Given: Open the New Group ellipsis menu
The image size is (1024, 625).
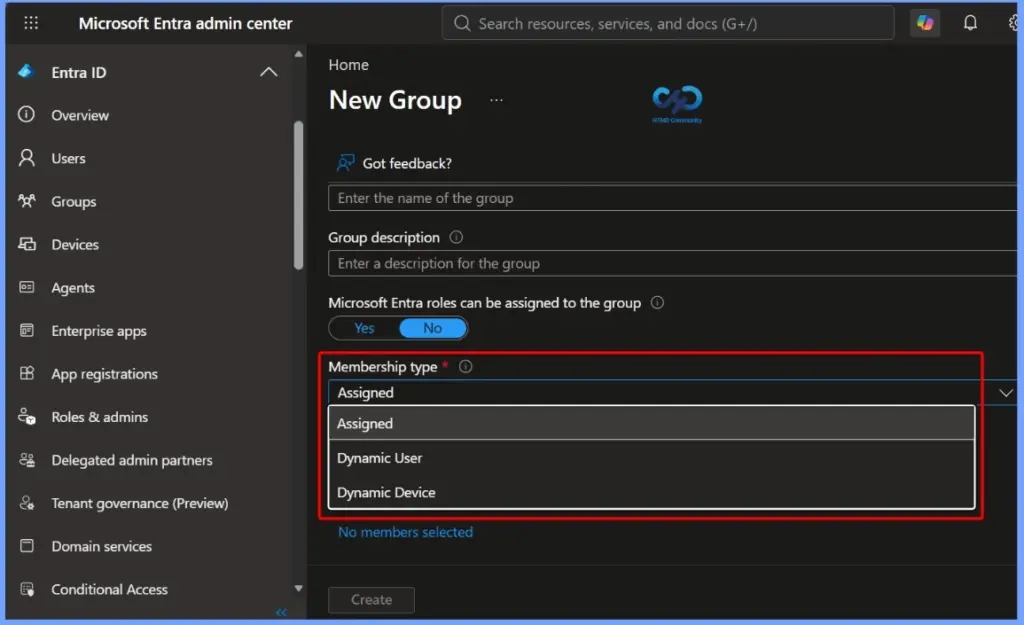Looking at the screenshot, I should tap(496, 100).
